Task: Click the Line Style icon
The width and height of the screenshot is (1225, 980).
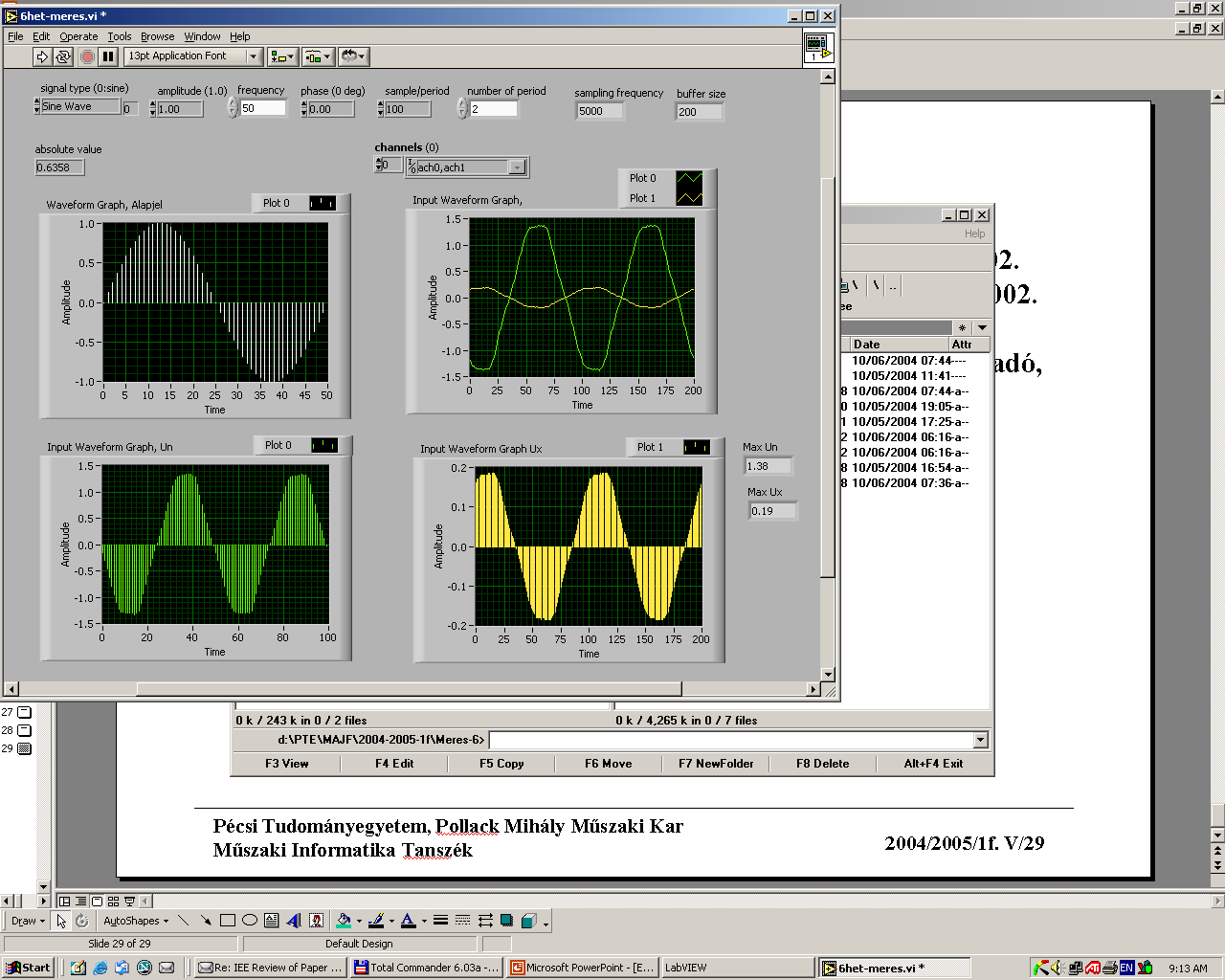Action: click(440, 921)
